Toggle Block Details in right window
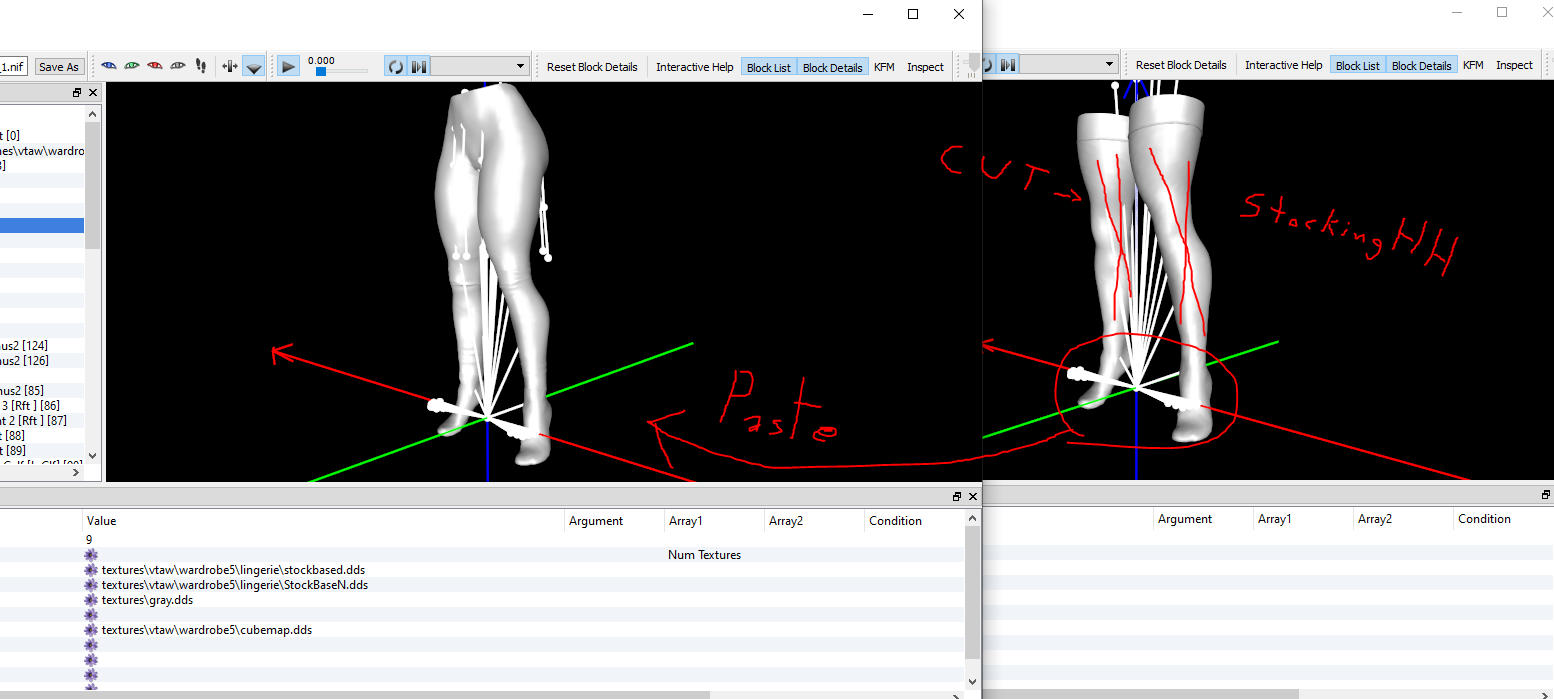 pyautogui.click(x=1421, y=65)
